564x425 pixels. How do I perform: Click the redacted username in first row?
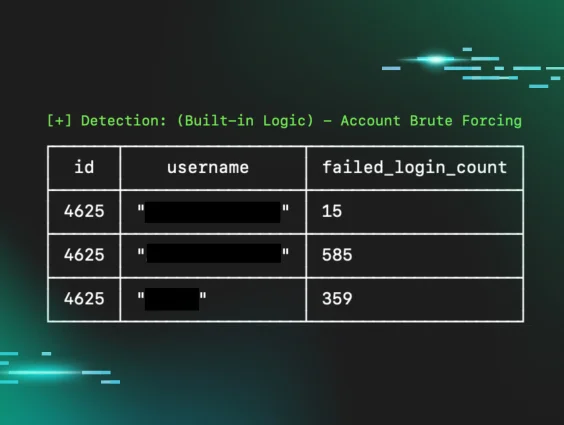pyautogui.click(x=213, y=212)
